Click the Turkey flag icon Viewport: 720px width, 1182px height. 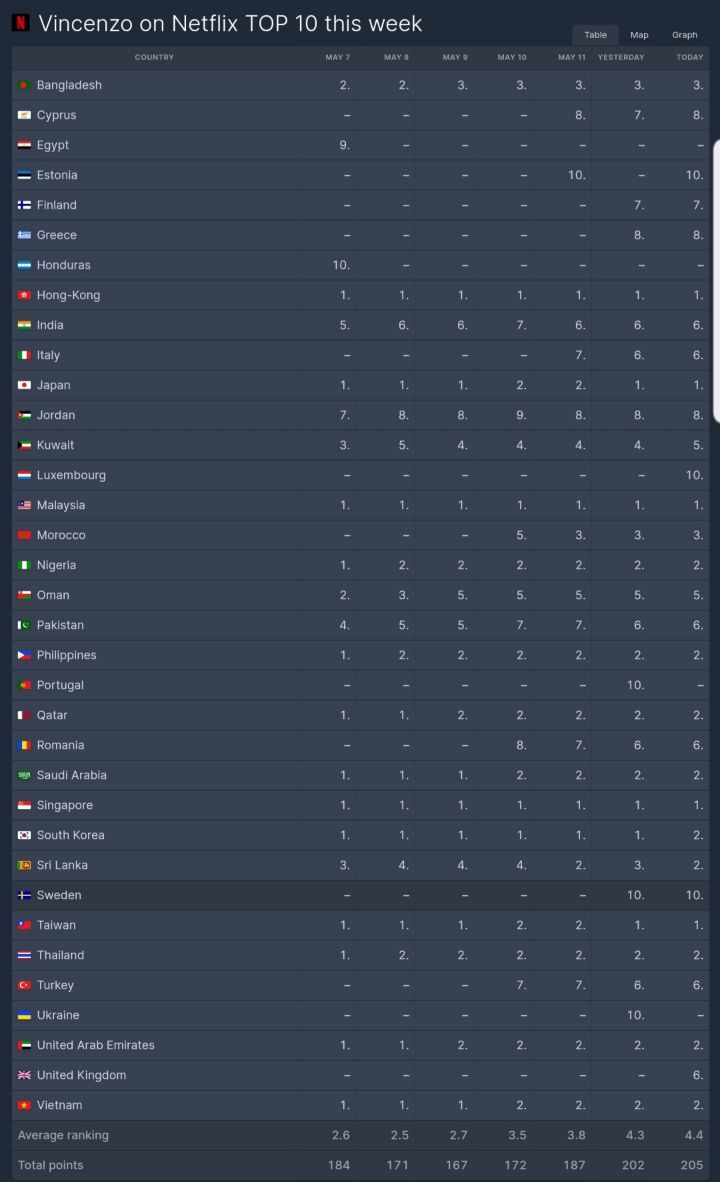25,985
